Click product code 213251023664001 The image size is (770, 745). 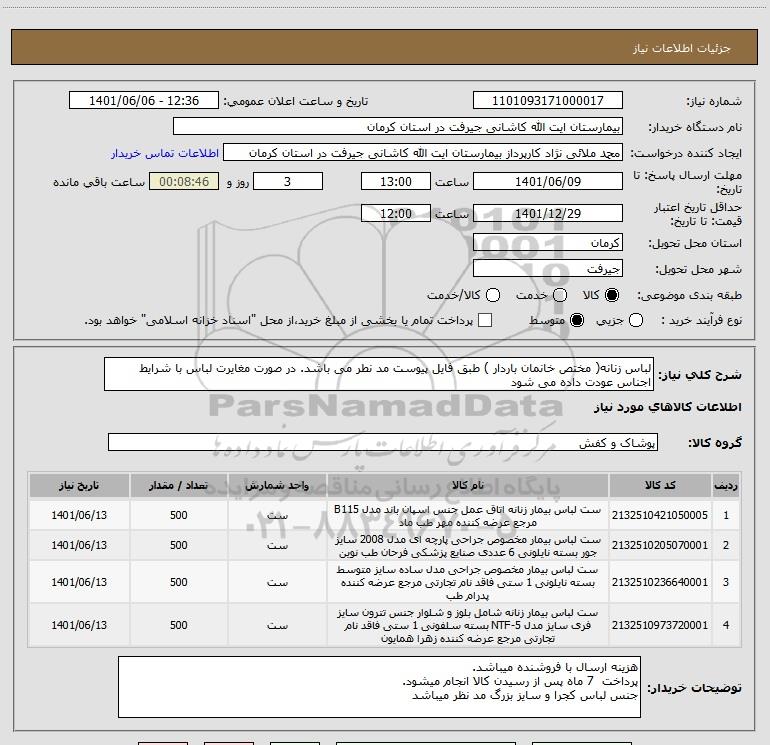click(660, 582)
